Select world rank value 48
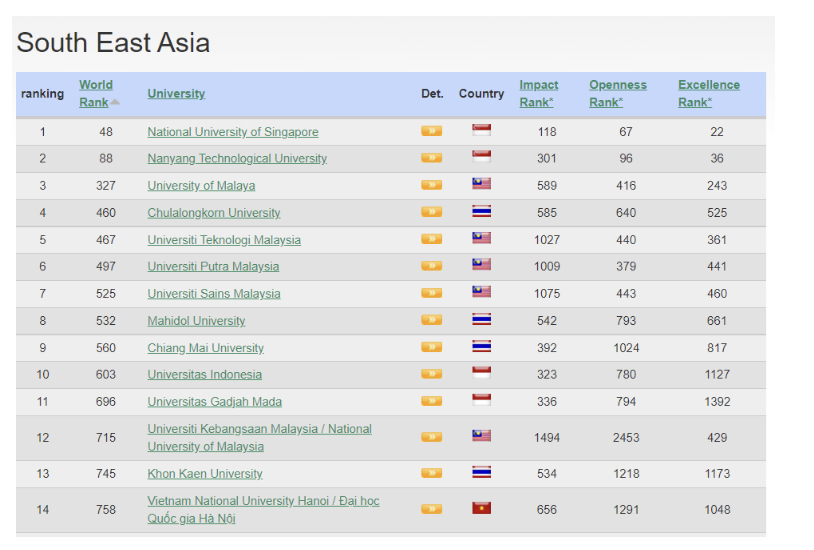Screen dimensions: 814x550 (x=106, y=132)
